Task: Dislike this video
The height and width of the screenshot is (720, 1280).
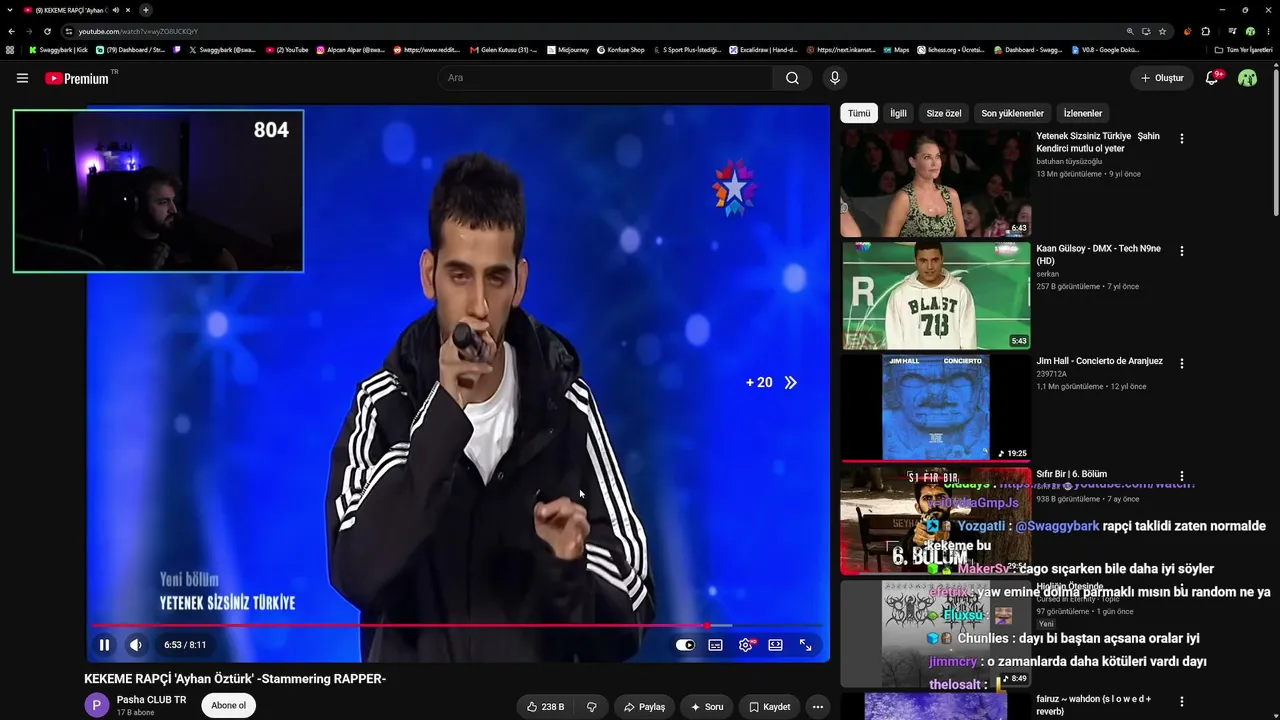Action: pyautogui.click(x=591, y=707)
